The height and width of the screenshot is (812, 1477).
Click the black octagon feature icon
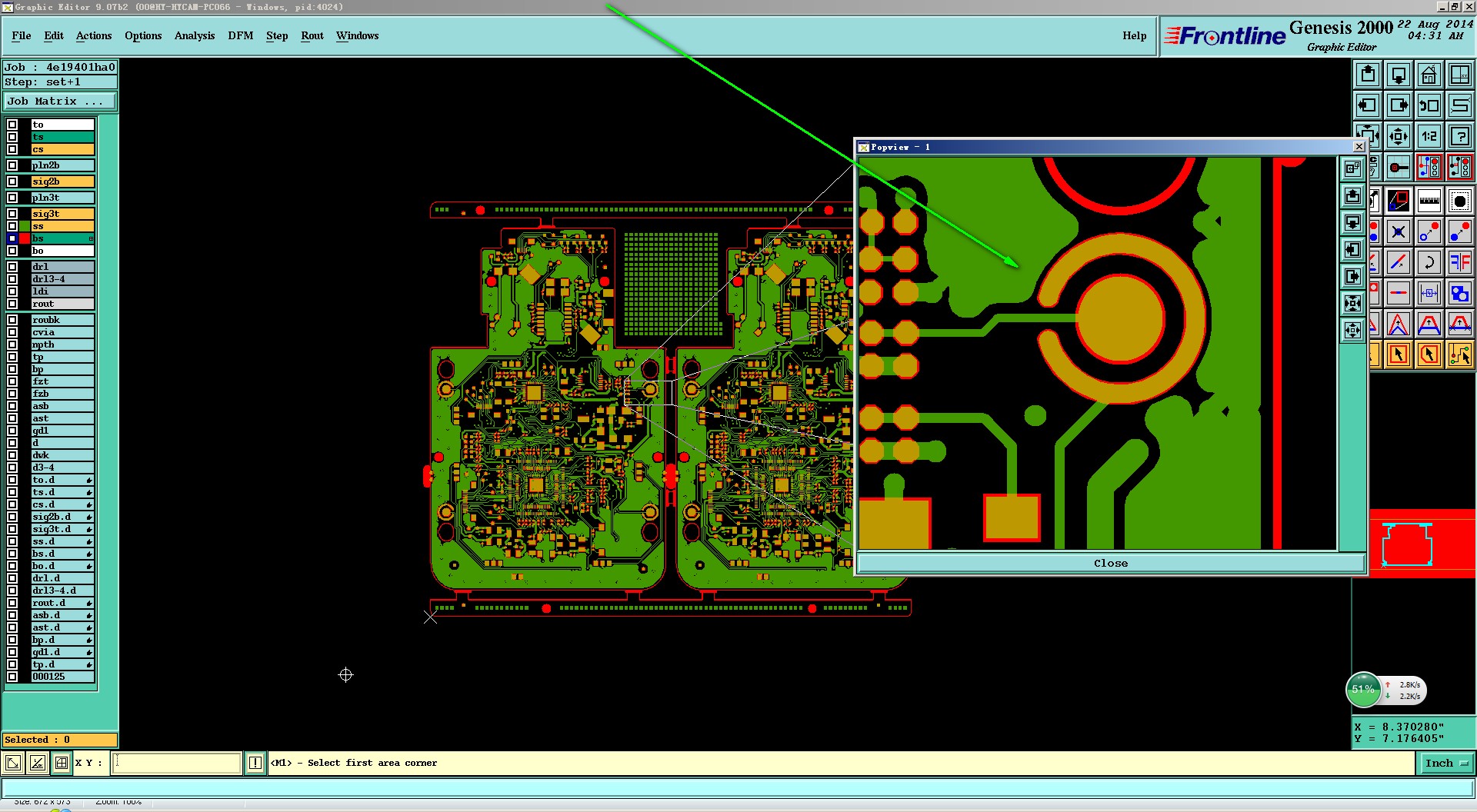(1460, 201)
